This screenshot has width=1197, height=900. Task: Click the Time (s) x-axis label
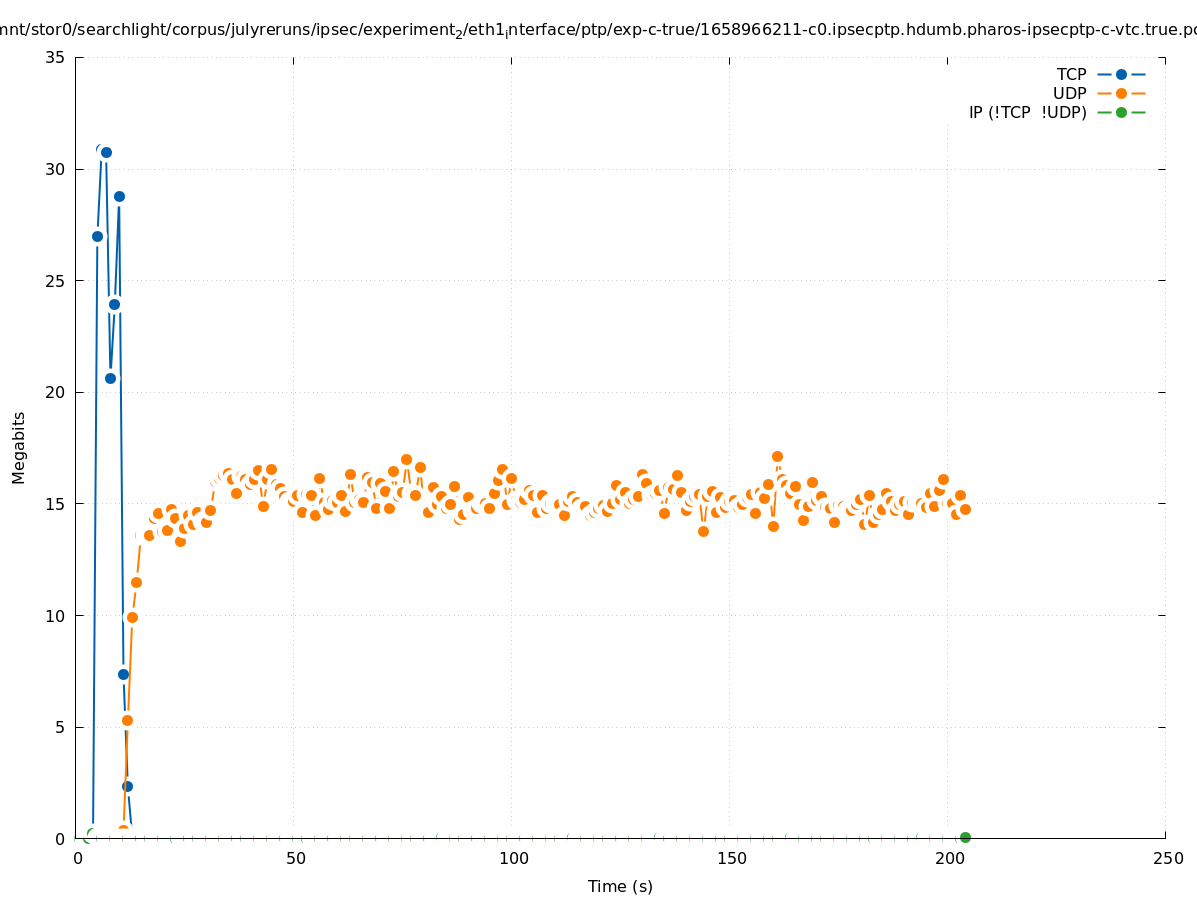(x=620, y=886)
